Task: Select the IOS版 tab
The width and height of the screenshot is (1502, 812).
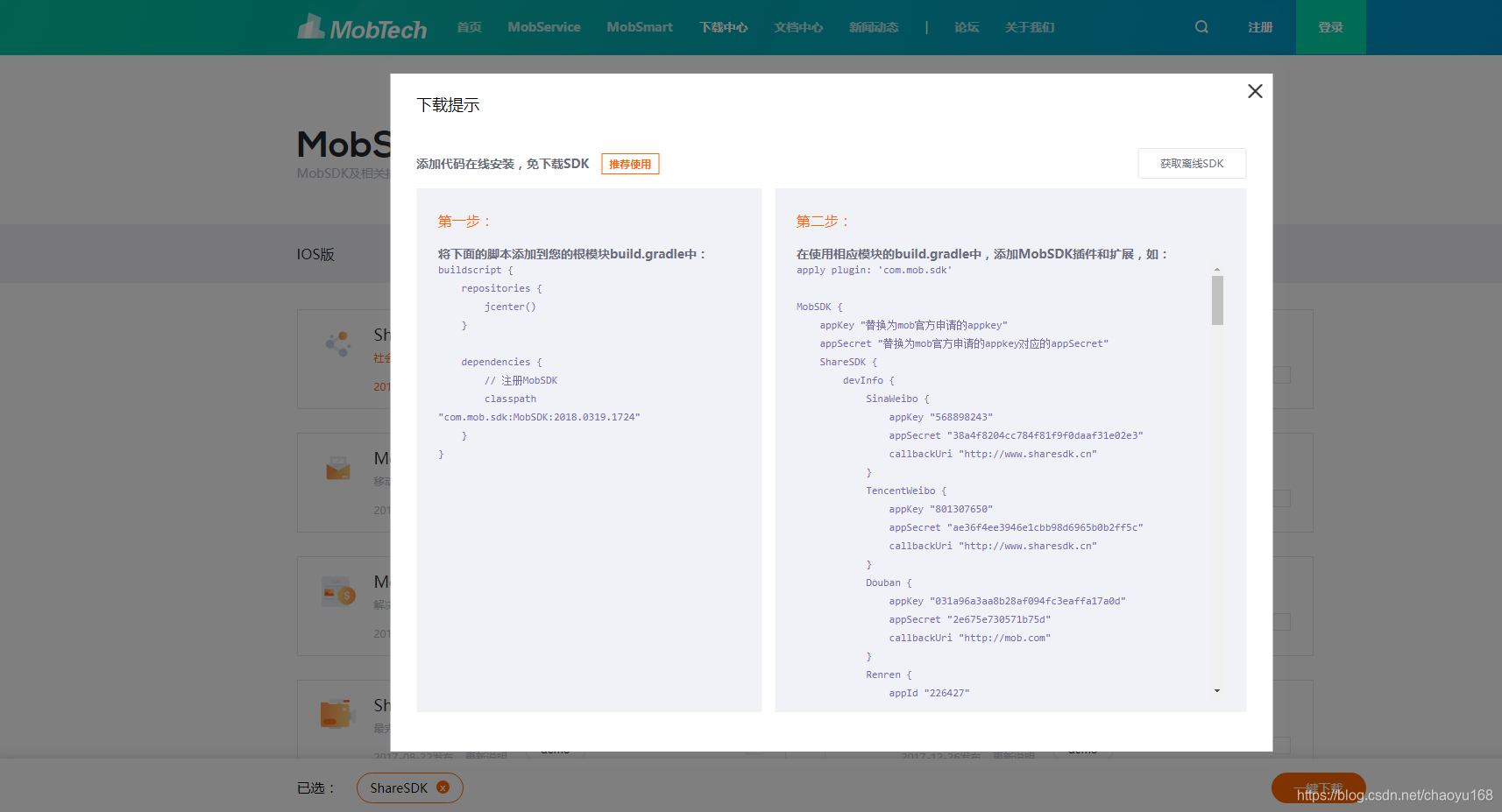Action: [x=315, y=254]
